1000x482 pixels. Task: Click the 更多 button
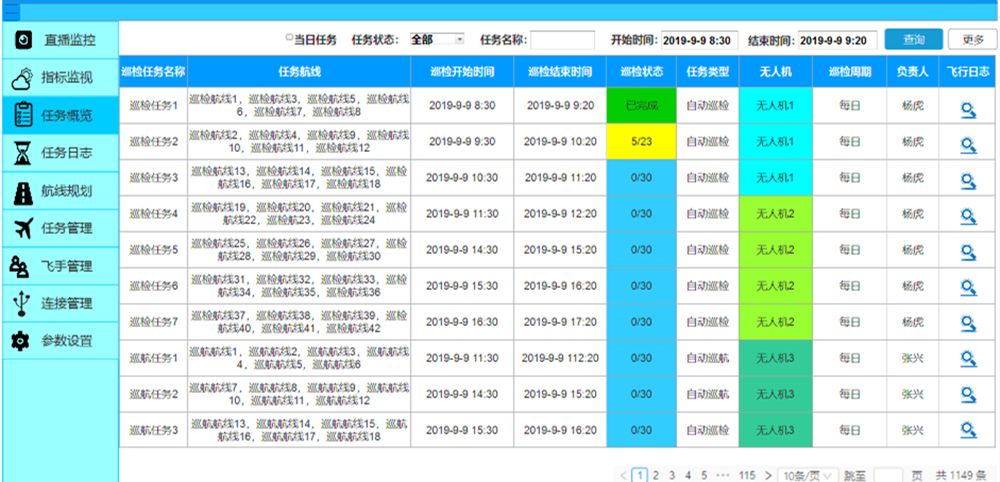tap(972, 40)
